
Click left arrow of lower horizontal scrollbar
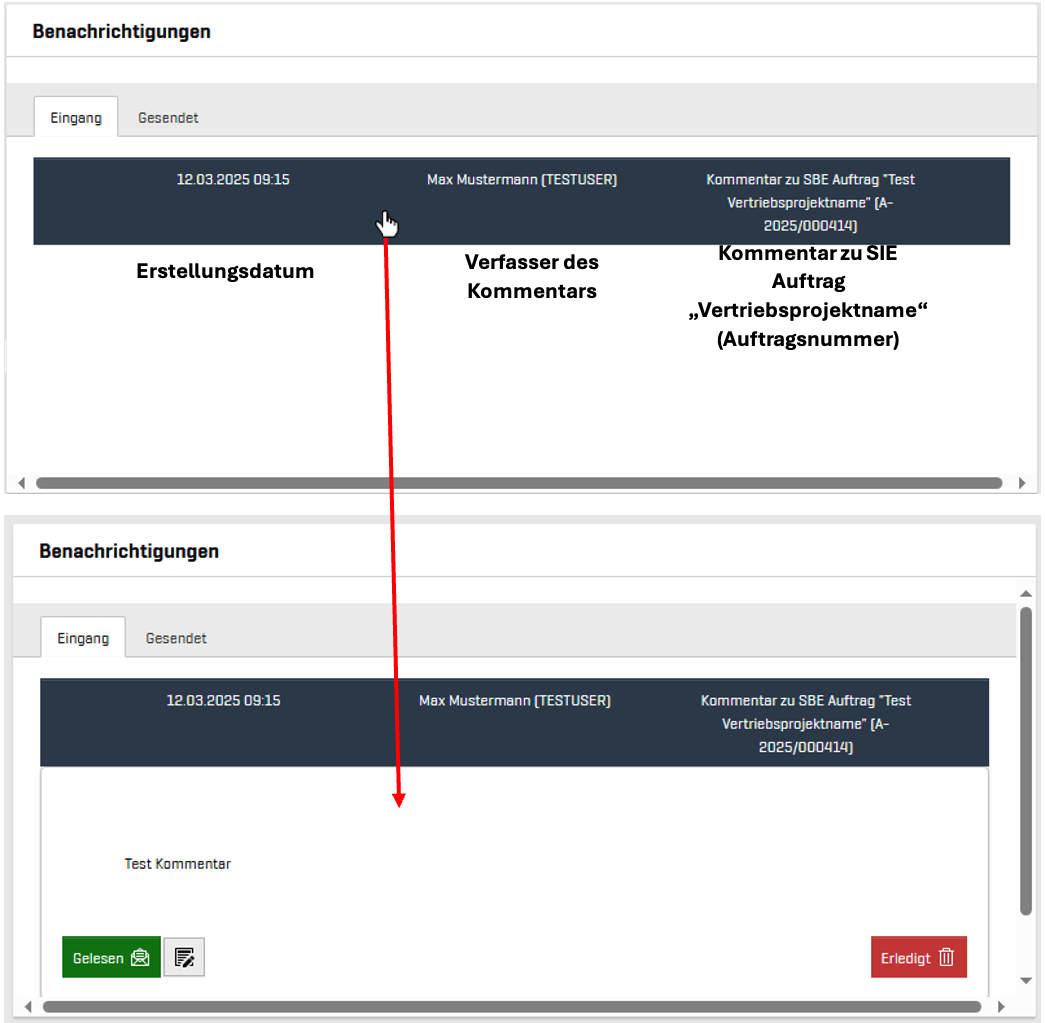click(x=28, y=1006)
